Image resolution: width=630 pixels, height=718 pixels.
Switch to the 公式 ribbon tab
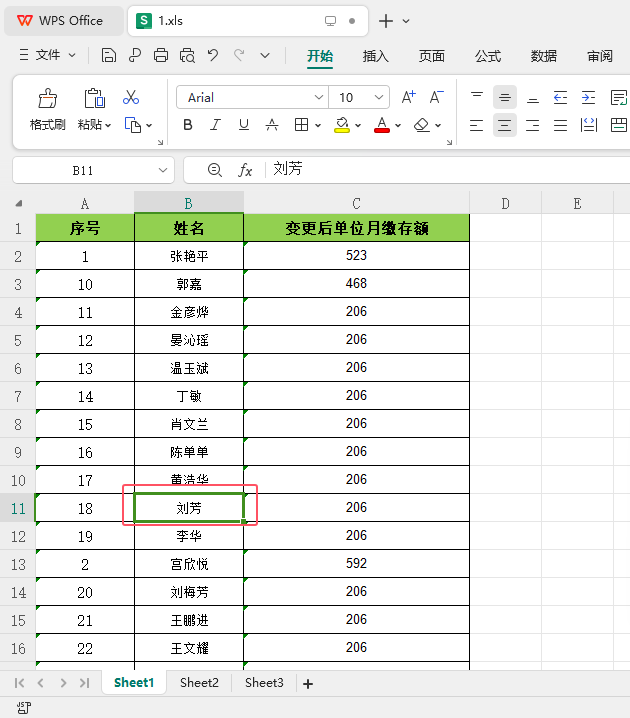[x=488, y=56]
